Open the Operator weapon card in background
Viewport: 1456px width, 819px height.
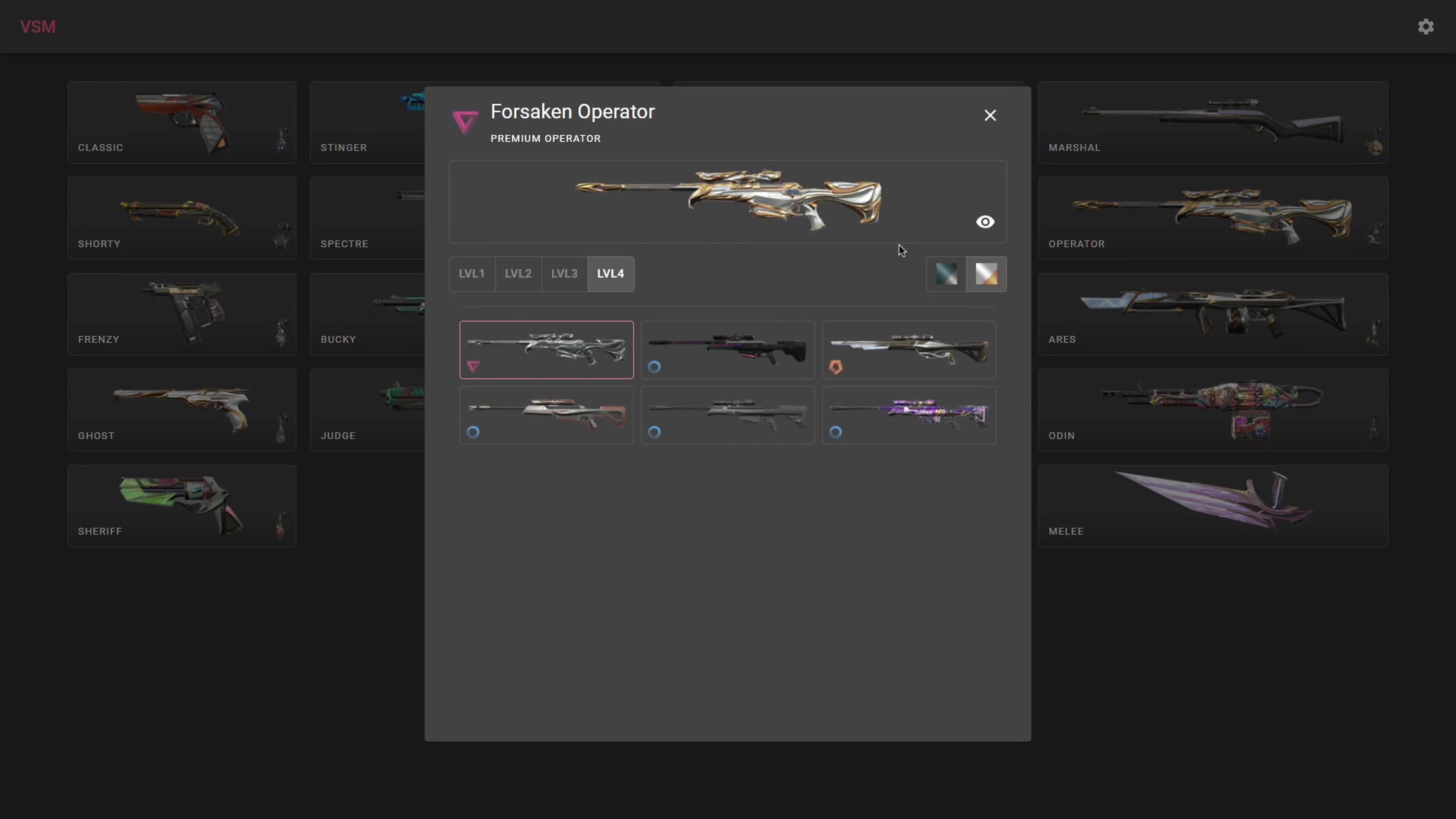click(x=1213, y=218)
